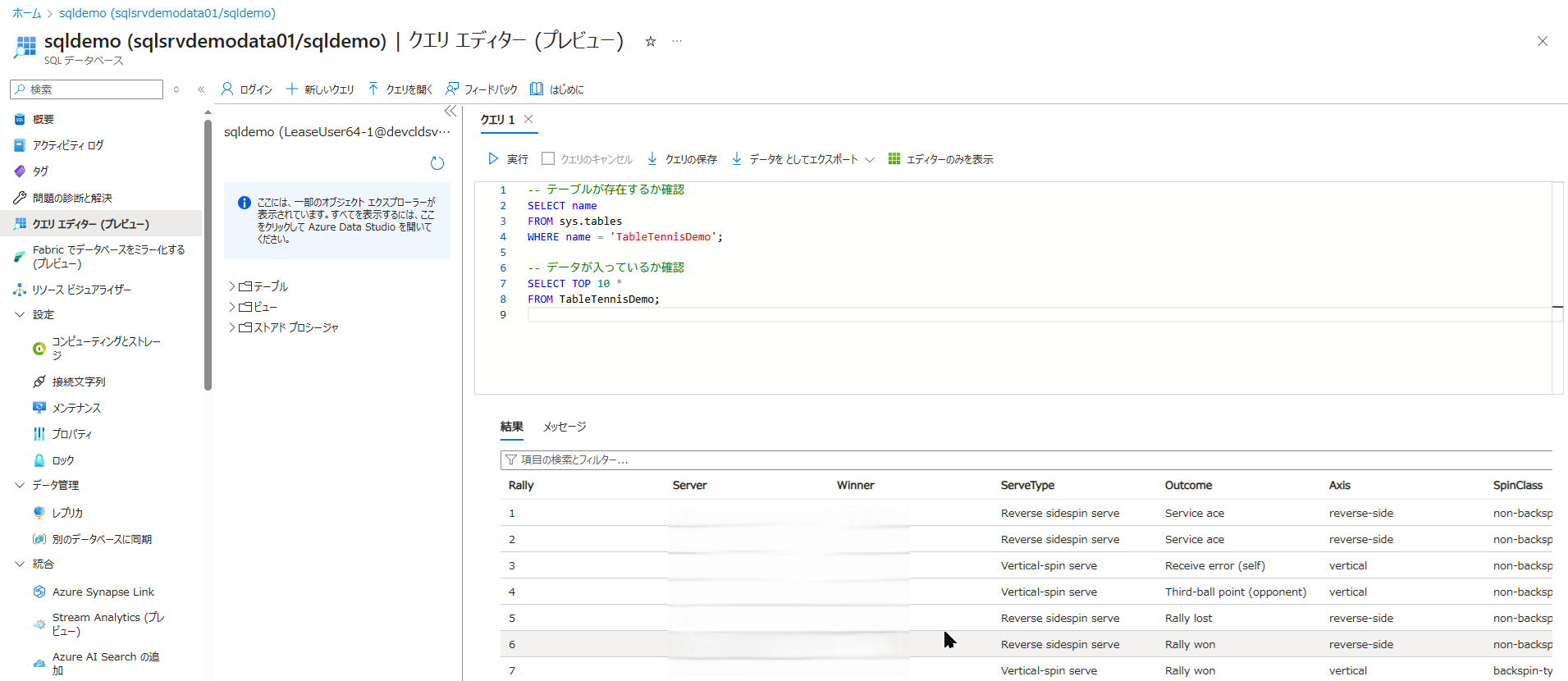Image resolution: width=1568 pixels, height=681 pixels.
Task: Collapse the データ管理 sidebar section
Action: [20, 485]
